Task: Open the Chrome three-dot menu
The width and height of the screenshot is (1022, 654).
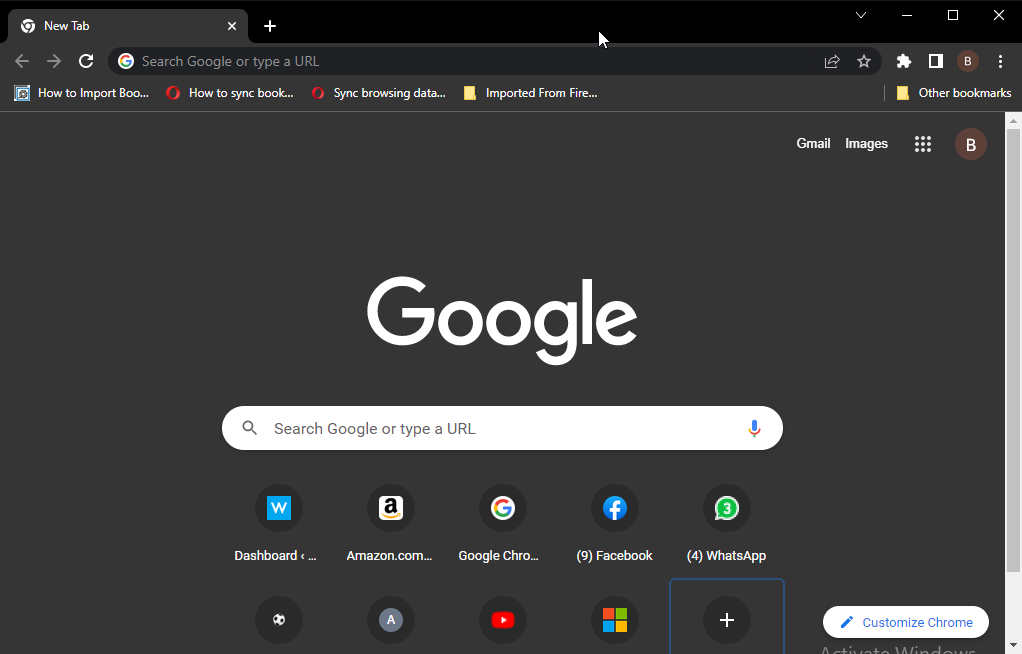Action: click(1000, 61)
